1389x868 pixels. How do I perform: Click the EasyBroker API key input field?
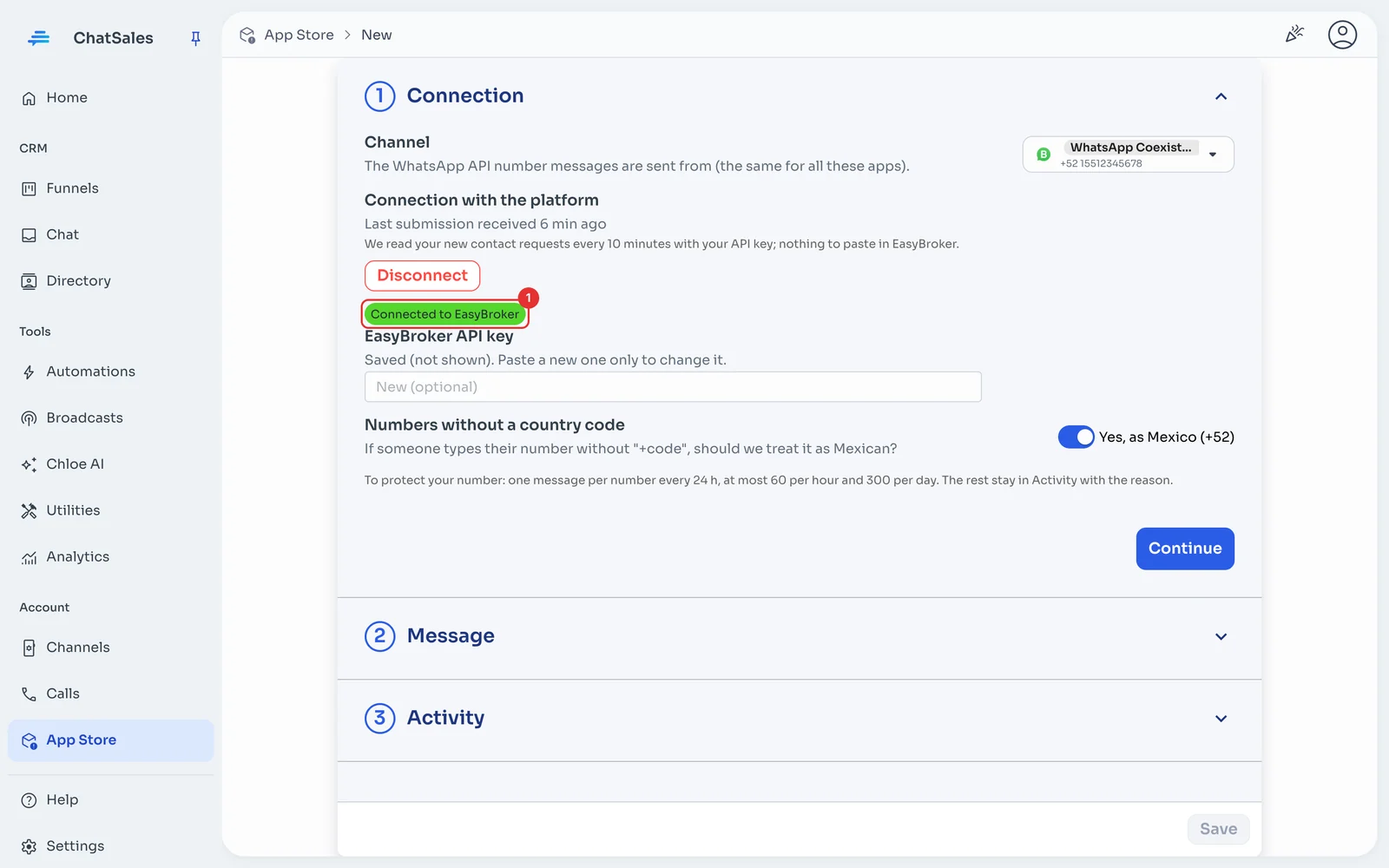pos(673,387)
